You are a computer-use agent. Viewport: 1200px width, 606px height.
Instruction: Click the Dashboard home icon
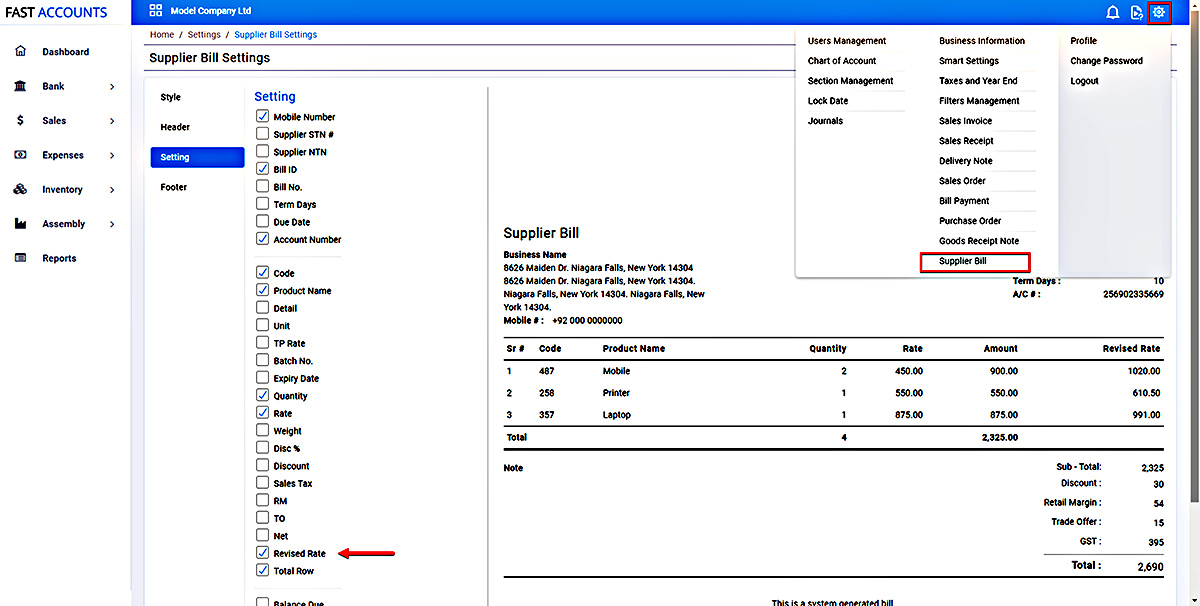click(21, 51)
